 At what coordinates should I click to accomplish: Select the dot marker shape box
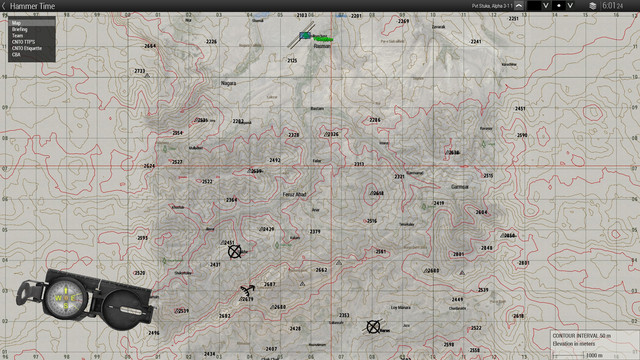click(559, 6)
